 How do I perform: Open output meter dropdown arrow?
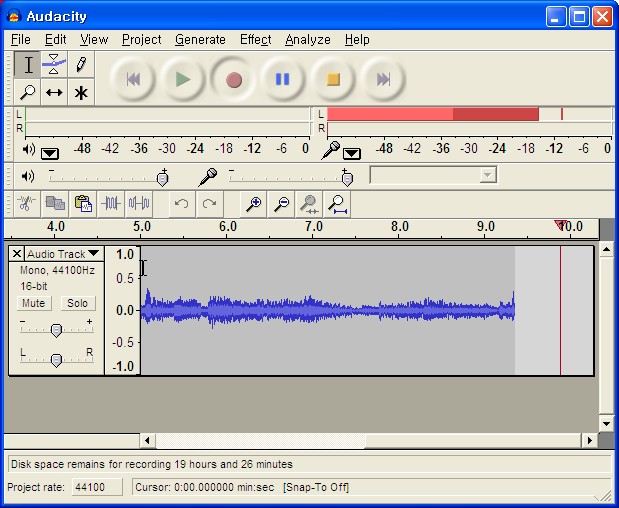50,154
